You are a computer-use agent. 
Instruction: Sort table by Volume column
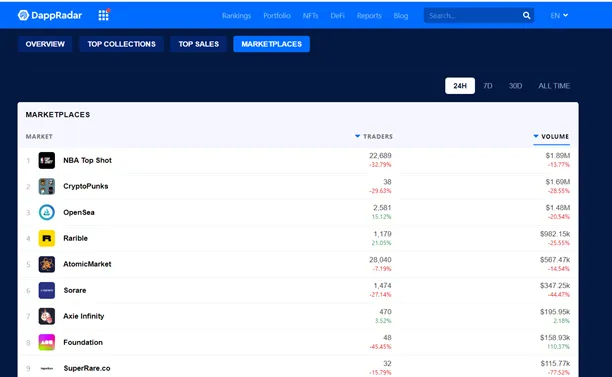551,136
